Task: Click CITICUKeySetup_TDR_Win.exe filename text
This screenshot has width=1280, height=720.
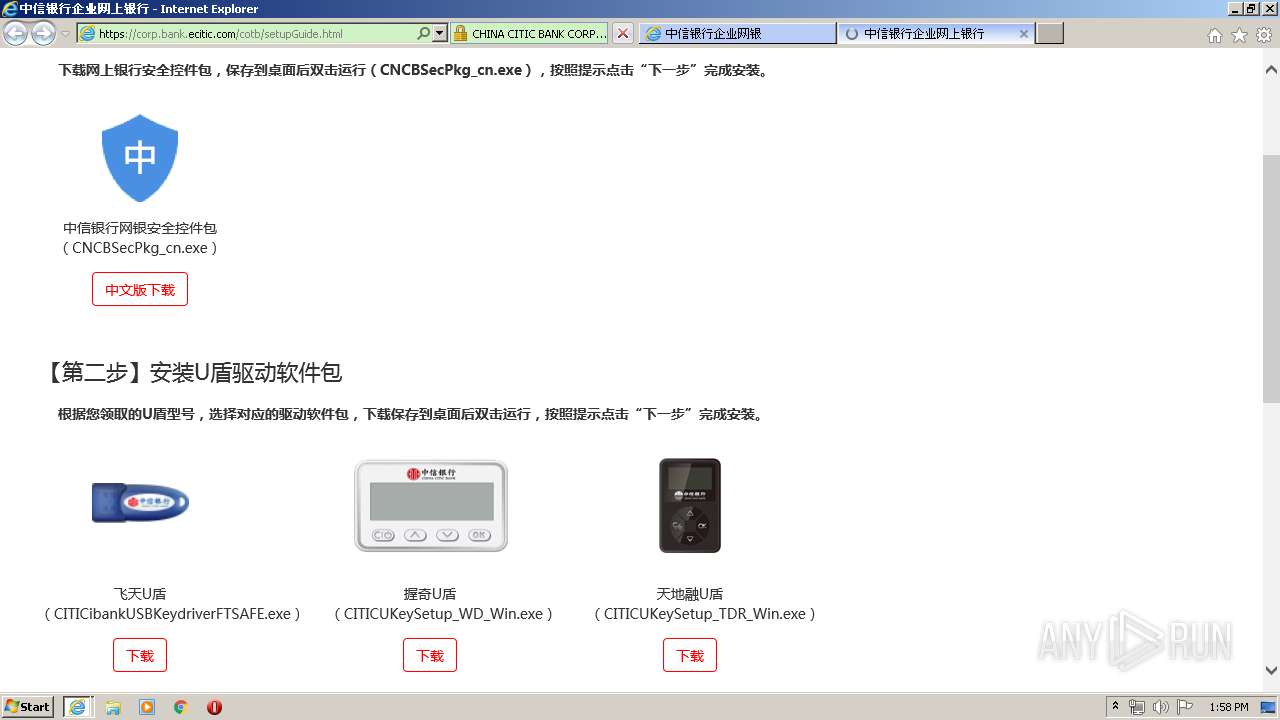Action: [x=705, y=614]
